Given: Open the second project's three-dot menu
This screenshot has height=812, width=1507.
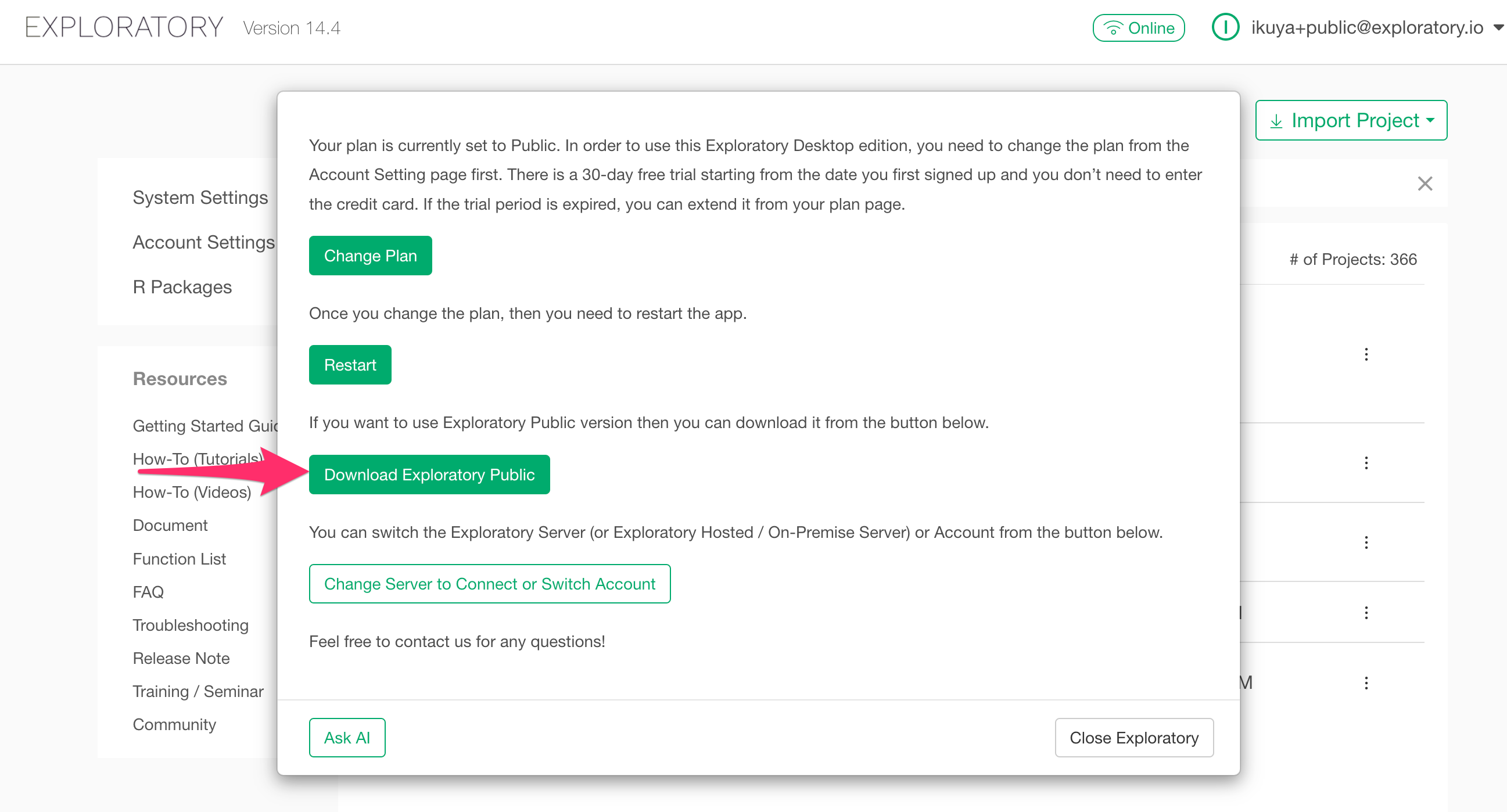Looking at the screenshot, I should [1365, 463].
